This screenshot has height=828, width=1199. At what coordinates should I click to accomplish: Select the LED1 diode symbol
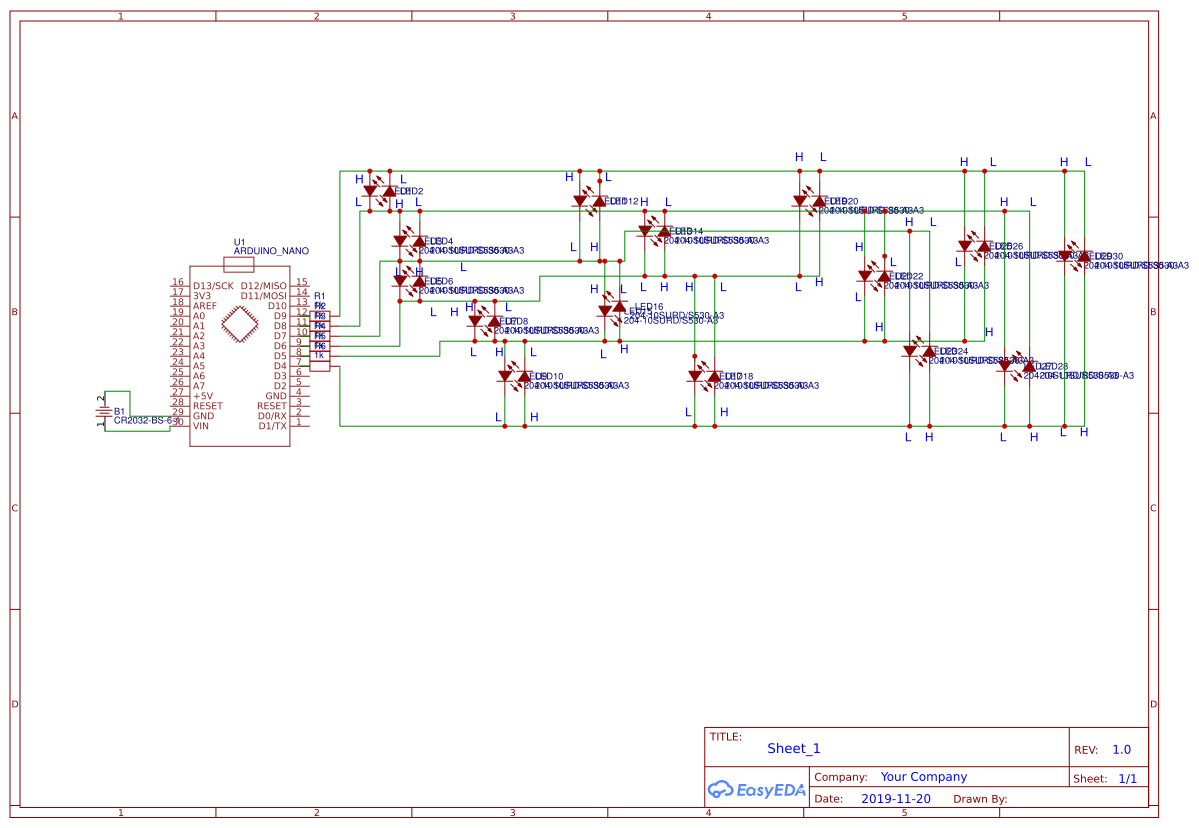tap(372, 190)
